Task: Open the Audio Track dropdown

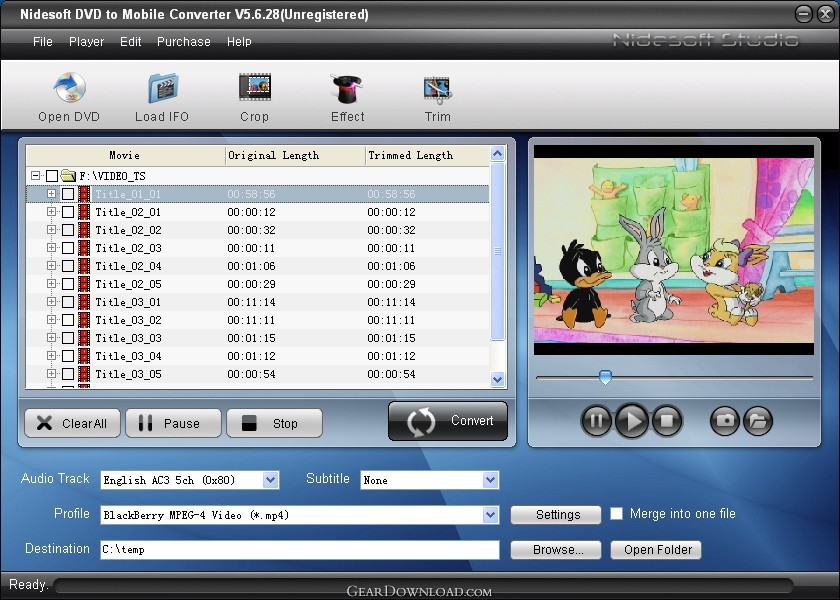Action: pos(271,480)
